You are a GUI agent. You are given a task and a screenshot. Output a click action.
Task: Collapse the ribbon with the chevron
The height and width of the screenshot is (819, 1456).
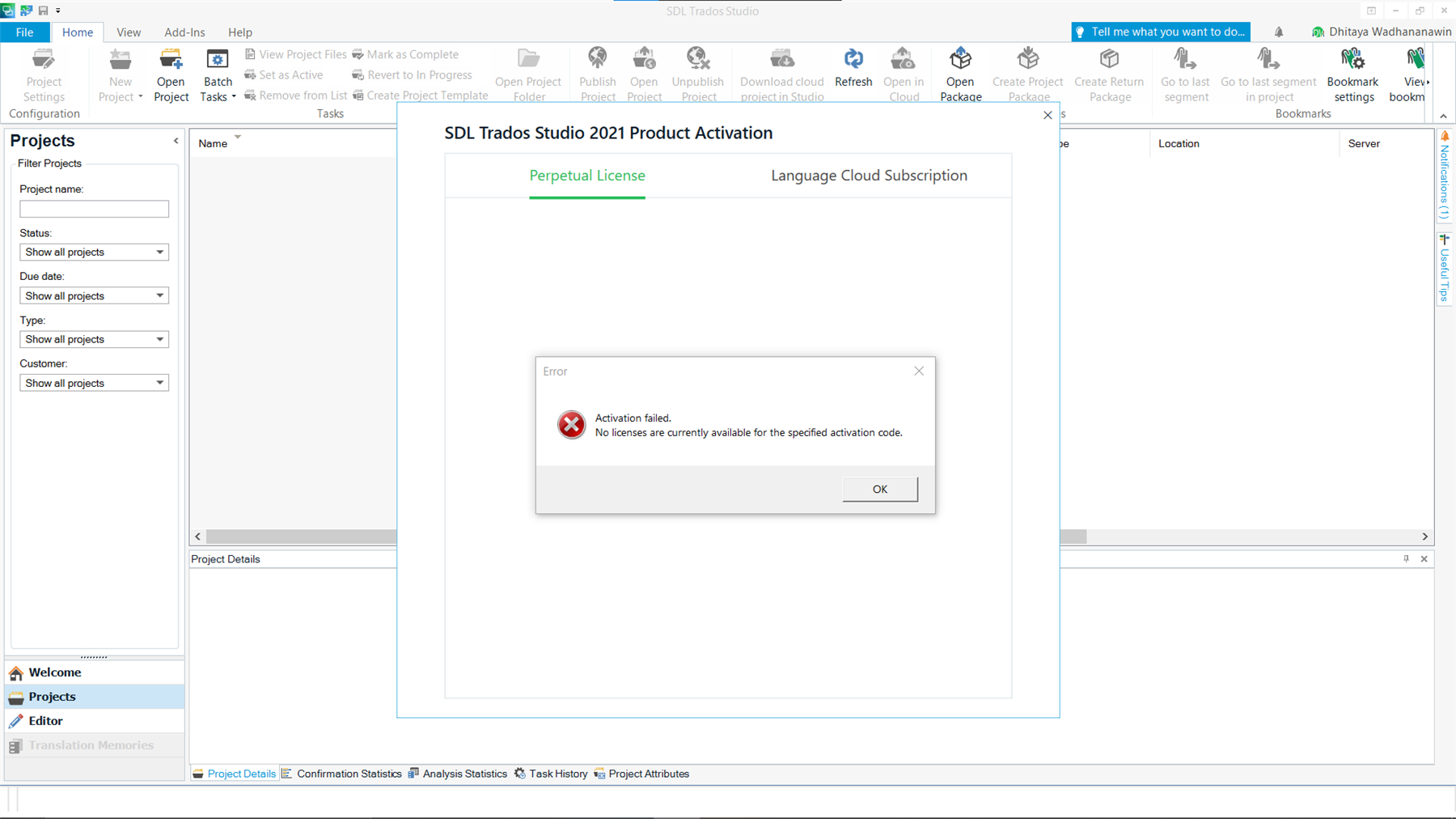[x=1444, y=116]
